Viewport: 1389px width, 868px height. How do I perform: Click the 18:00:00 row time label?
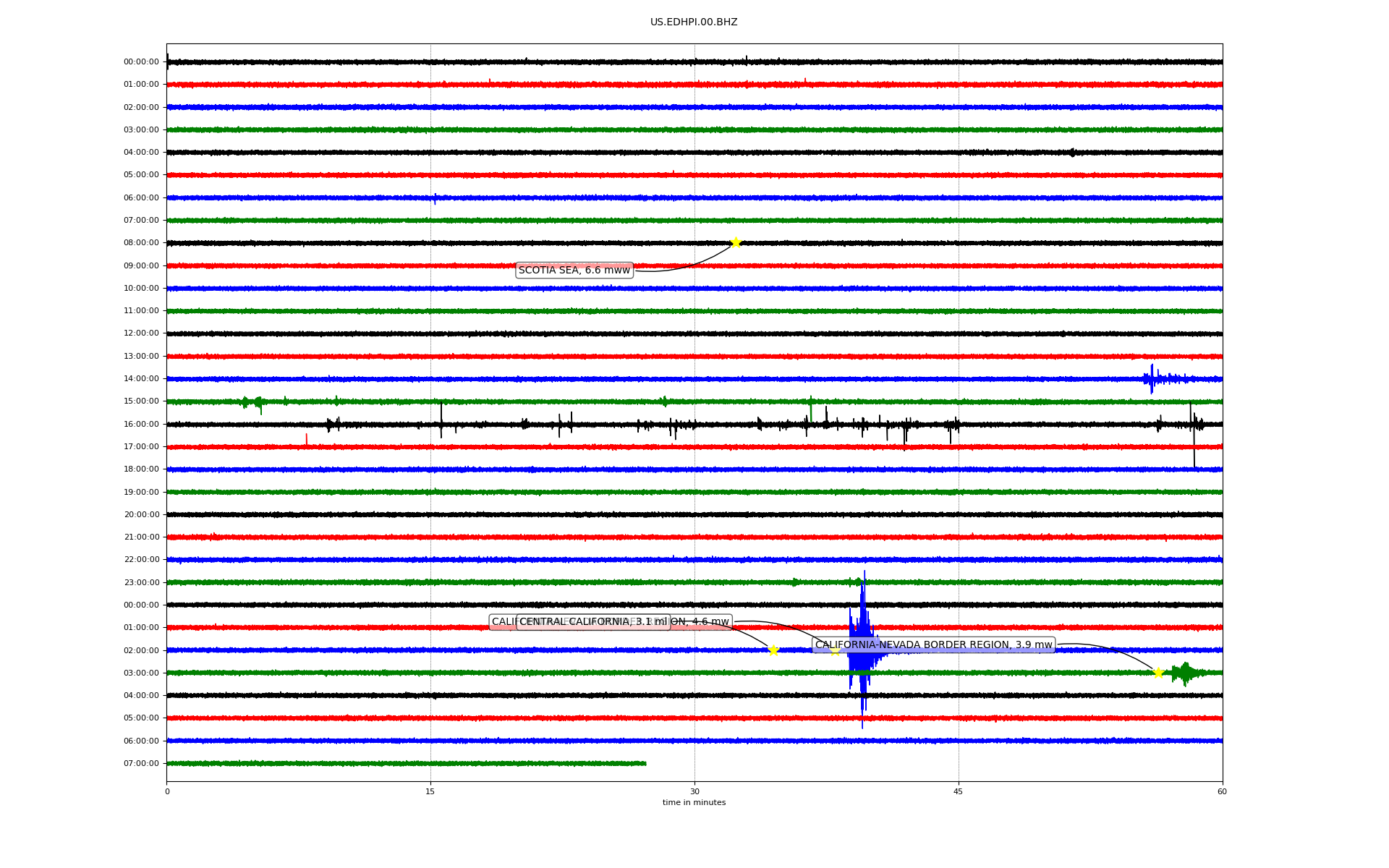141,469
